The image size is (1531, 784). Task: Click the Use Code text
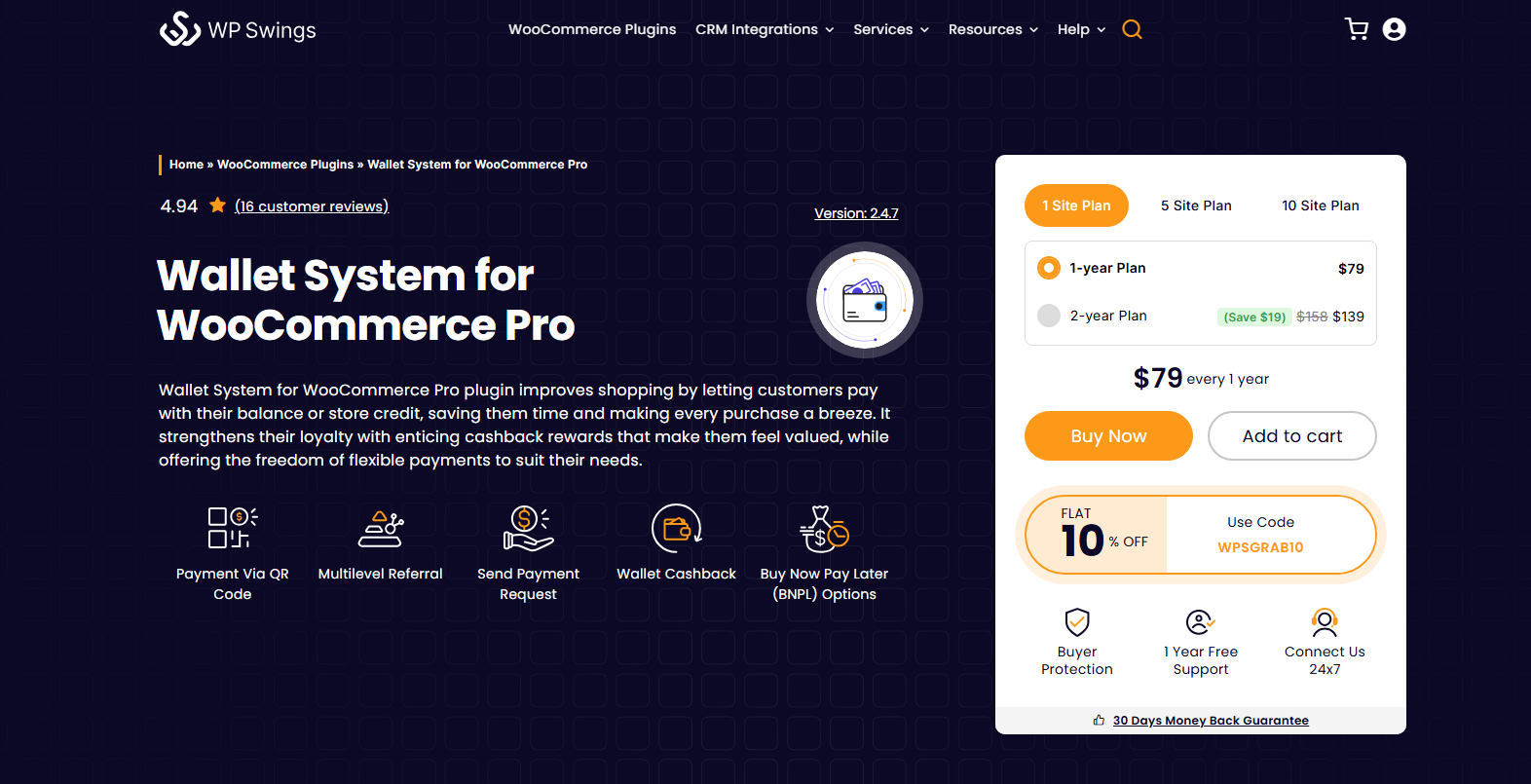[x=1260, y=522]
